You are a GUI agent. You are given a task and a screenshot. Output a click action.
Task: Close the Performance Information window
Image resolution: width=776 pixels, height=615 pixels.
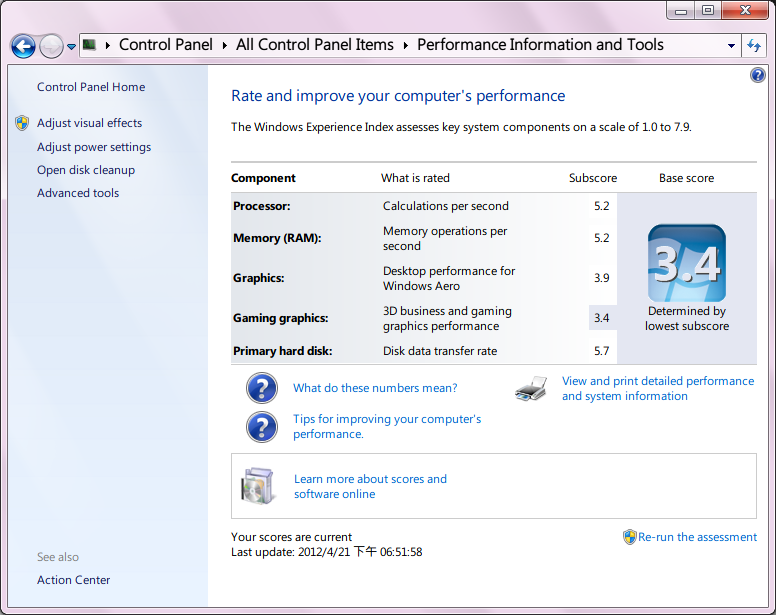(745, 10)
